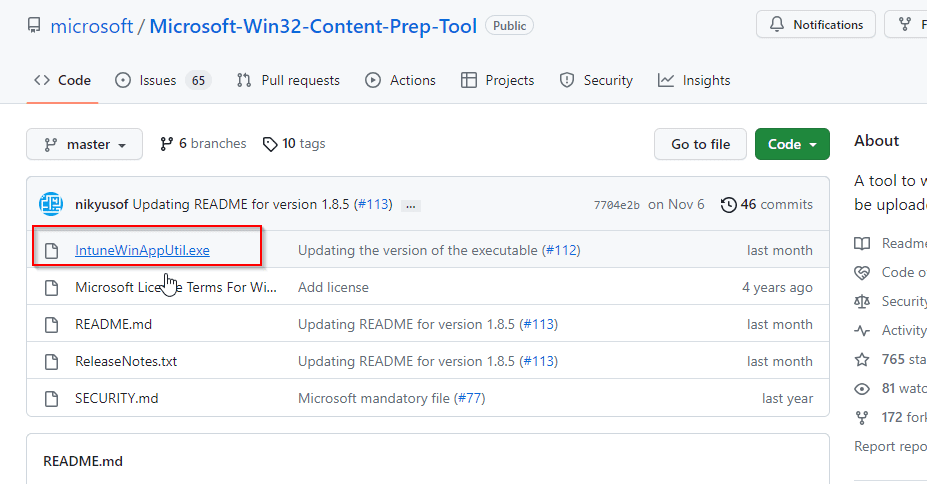Expand the master branch dropdown
Screen dimensions: 927x484
tap(84, 144)
